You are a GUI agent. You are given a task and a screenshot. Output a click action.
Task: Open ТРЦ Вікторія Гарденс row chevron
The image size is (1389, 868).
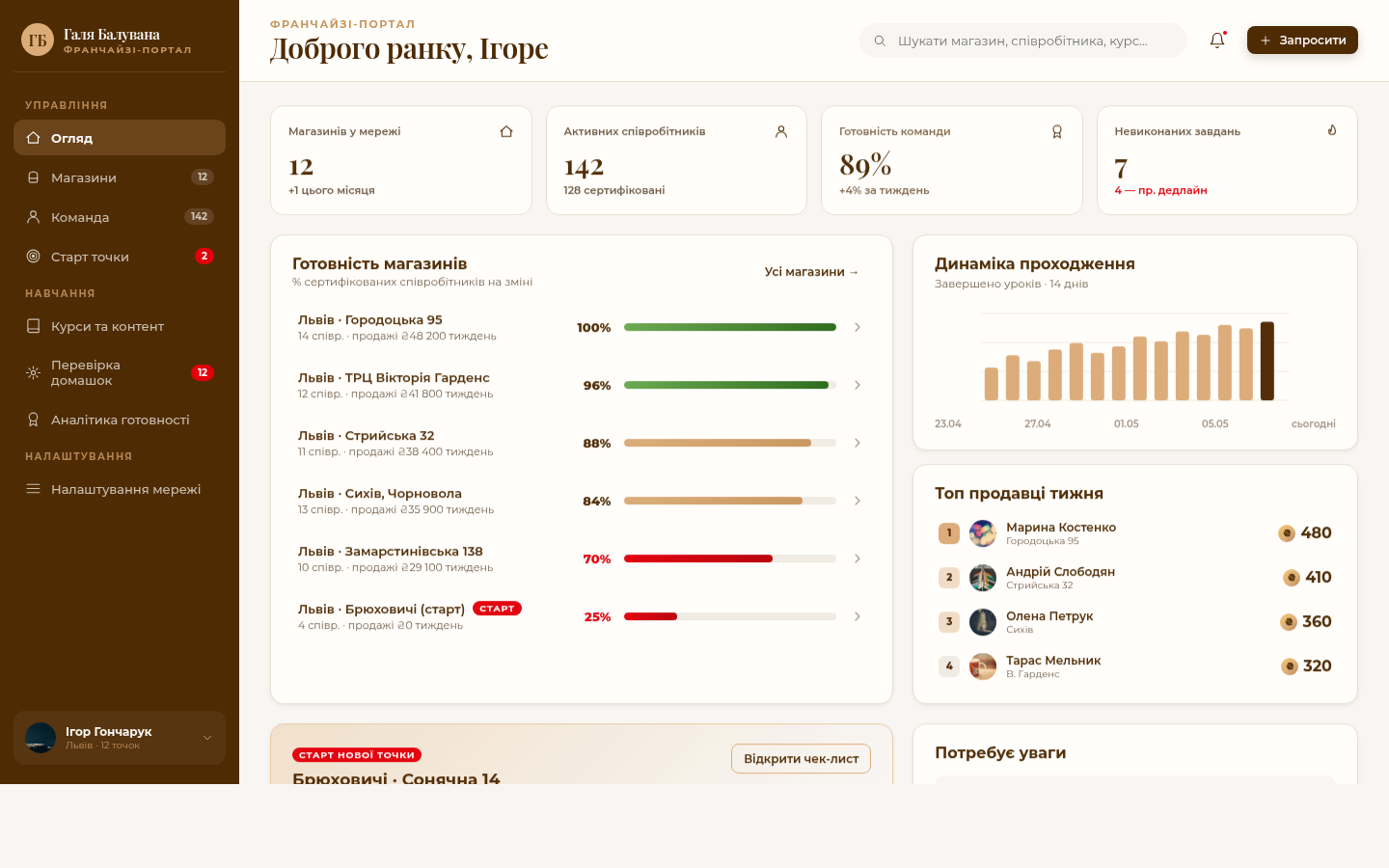tap(858, 385)
